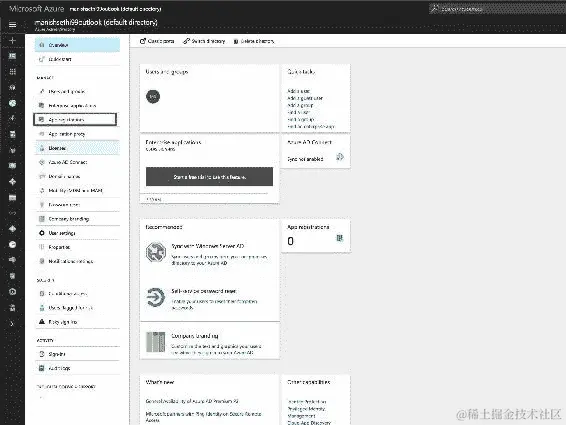Open Risky sign-ins menu item

77,322
